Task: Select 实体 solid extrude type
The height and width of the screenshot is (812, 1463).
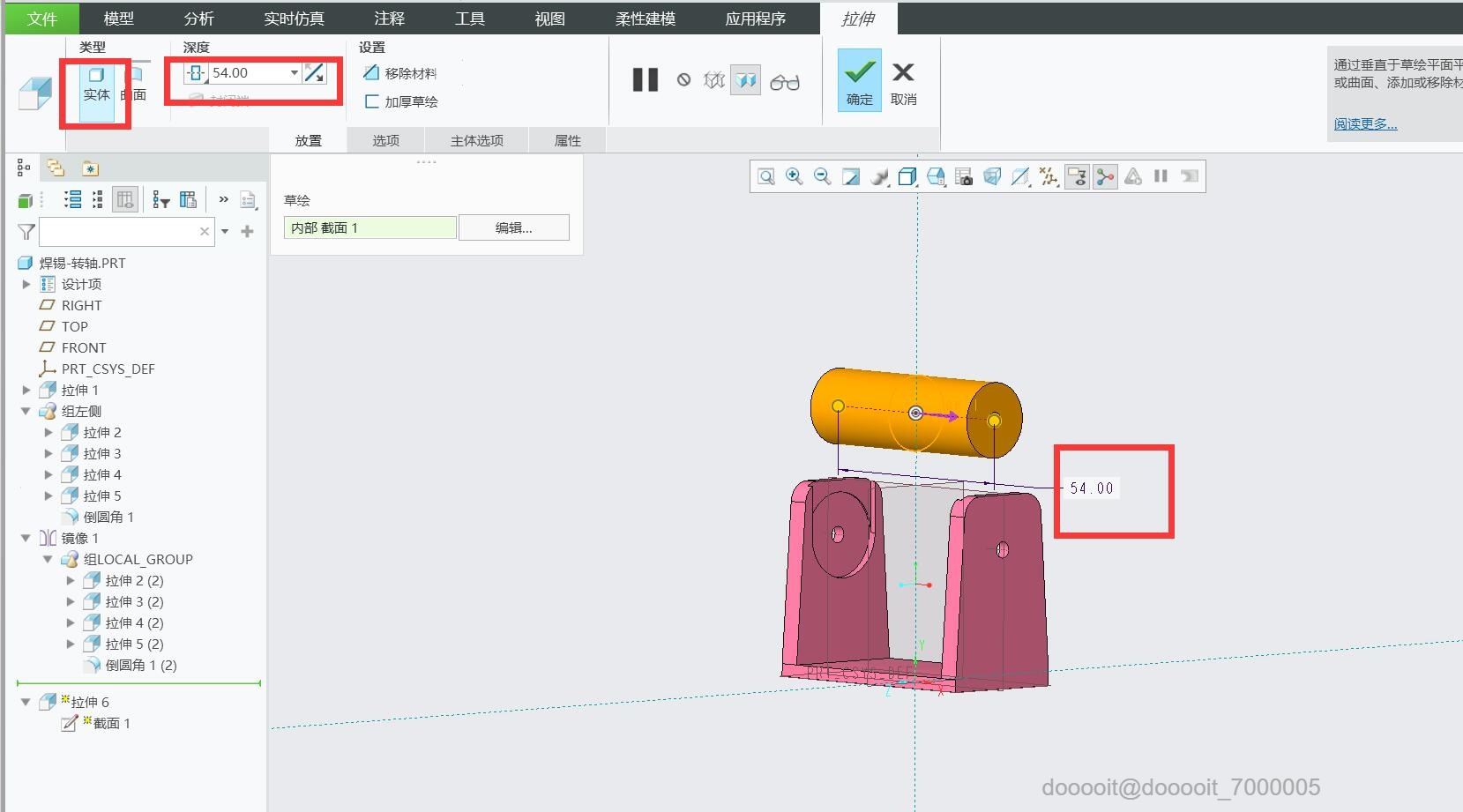Action: [96, 84]
